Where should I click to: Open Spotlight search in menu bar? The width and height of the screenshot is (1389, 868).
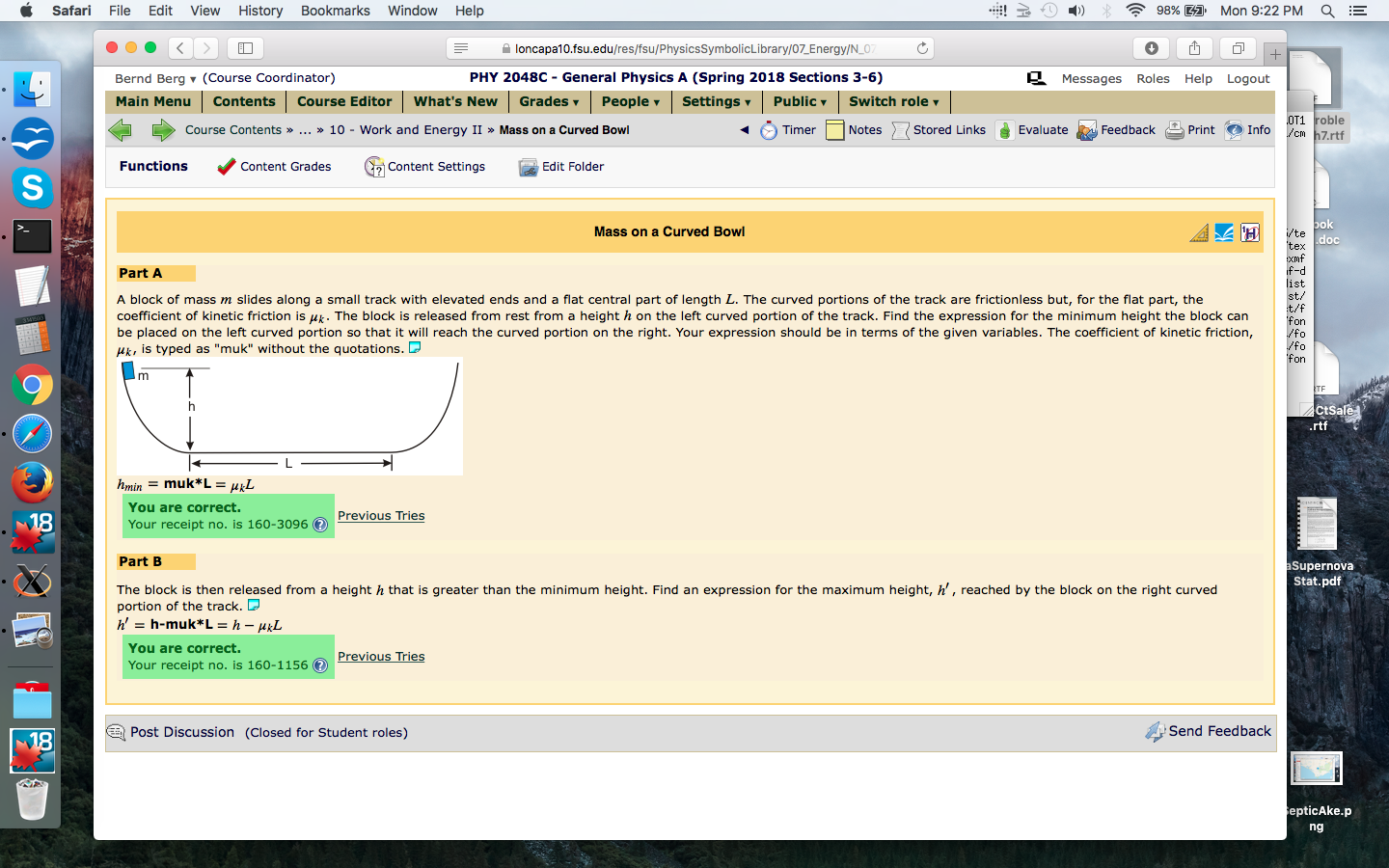1327,11
